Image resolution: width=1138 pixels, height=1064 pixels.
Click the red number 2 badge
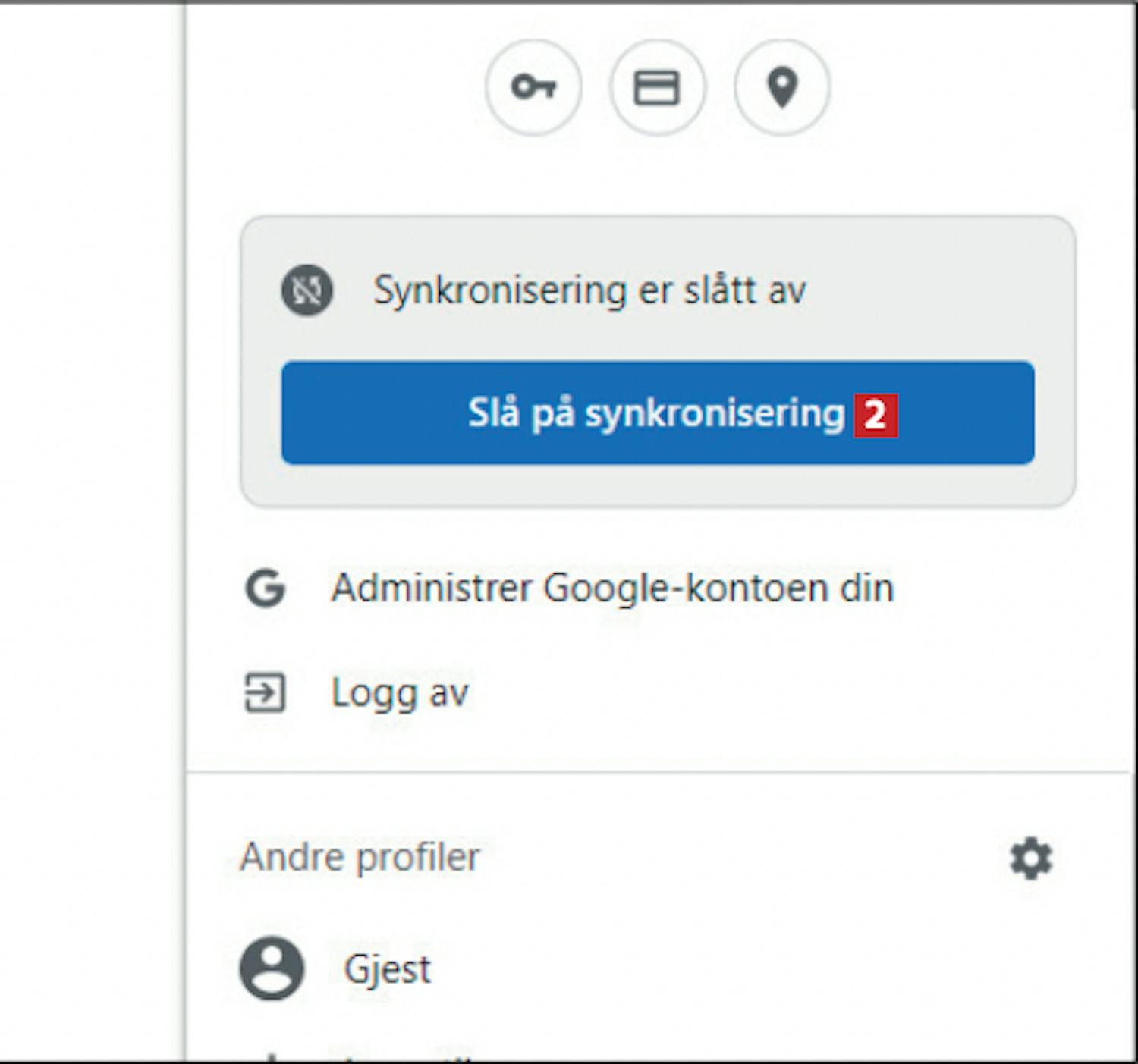[876, 416]
